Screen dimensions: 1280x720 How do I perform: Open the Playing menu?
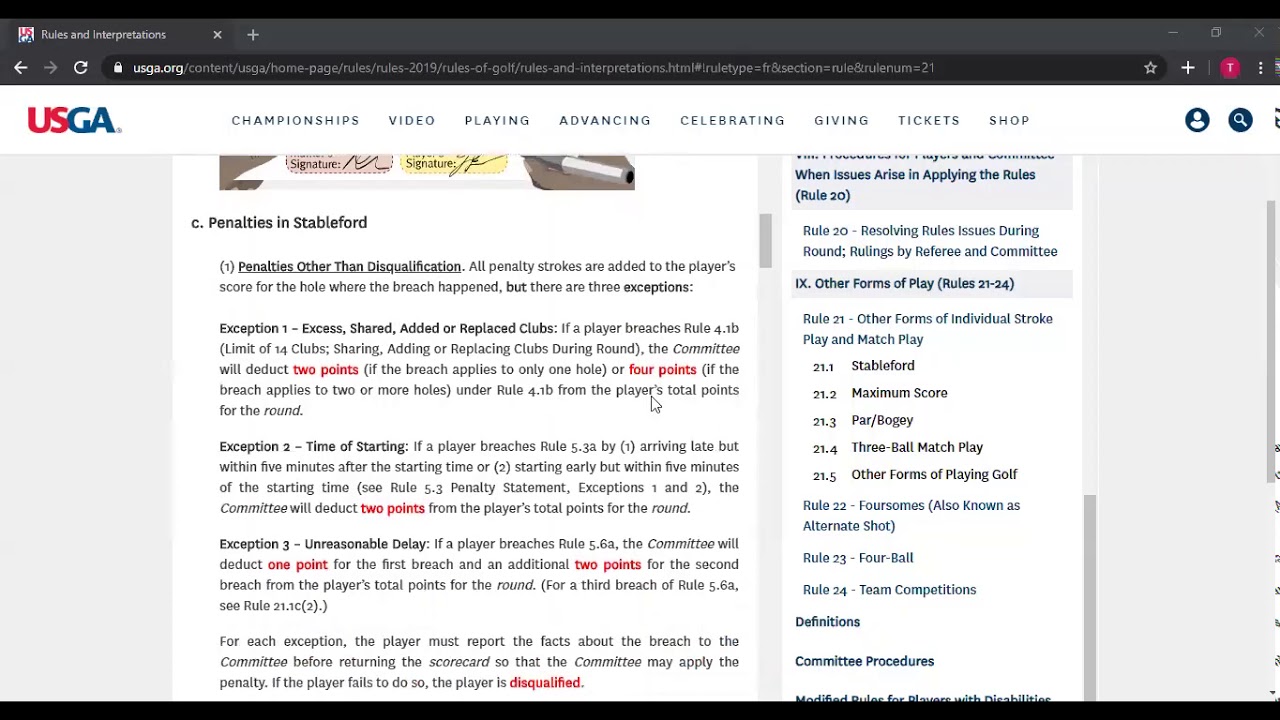[497, 121]
